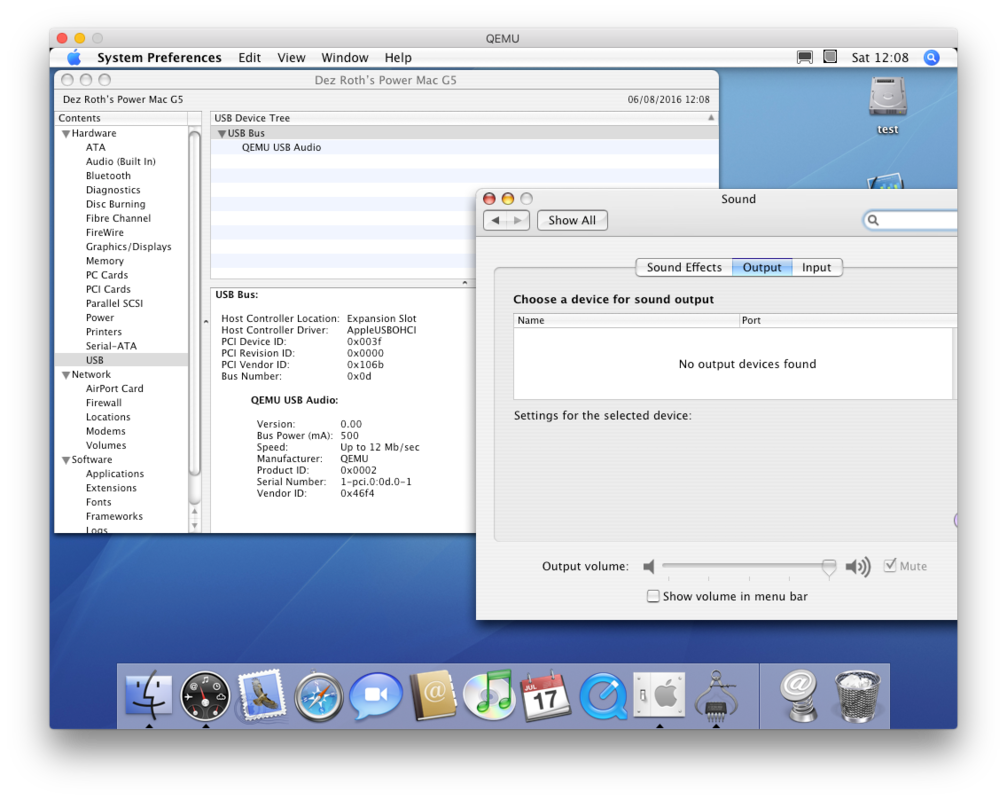Open the View menu
The height and width of the screenshot is (800, 1007).
coord(291,58)
